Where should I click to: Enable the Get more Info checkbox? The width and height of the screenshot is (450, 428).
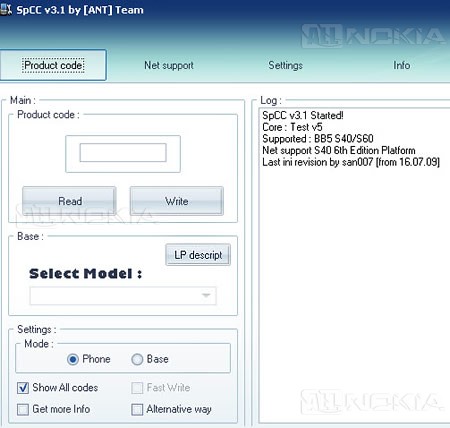pyautogui.click(x=23, y=409)
